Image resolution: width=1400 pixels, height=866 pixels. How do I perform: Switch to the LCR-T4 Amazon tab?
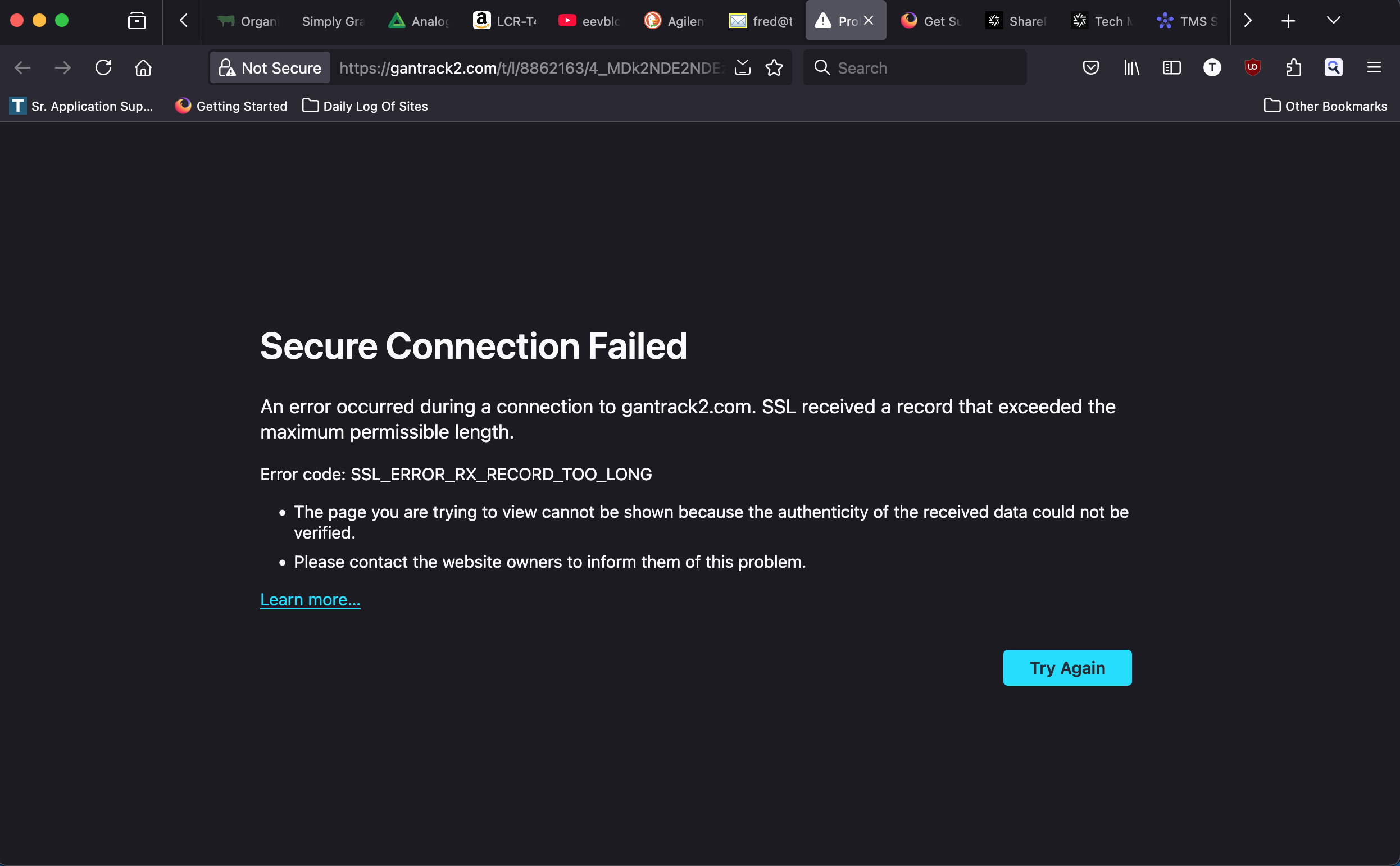(505, 21)
